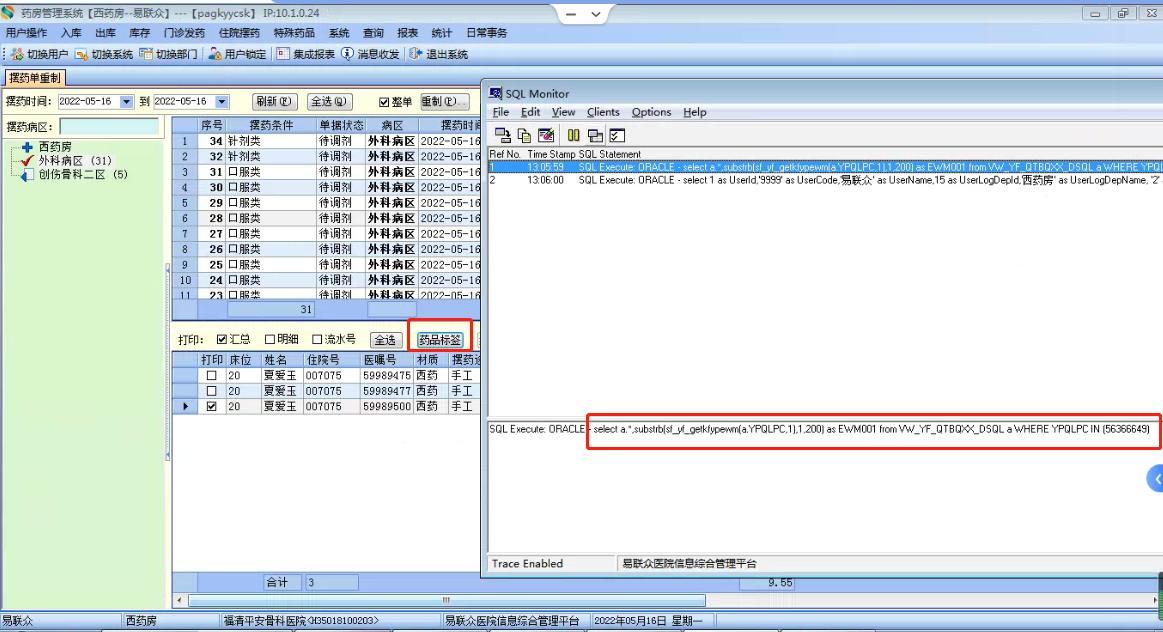Open the 住院摆药 menu
This screenshot has height=632, width=1163.
(x=239, y=33)
